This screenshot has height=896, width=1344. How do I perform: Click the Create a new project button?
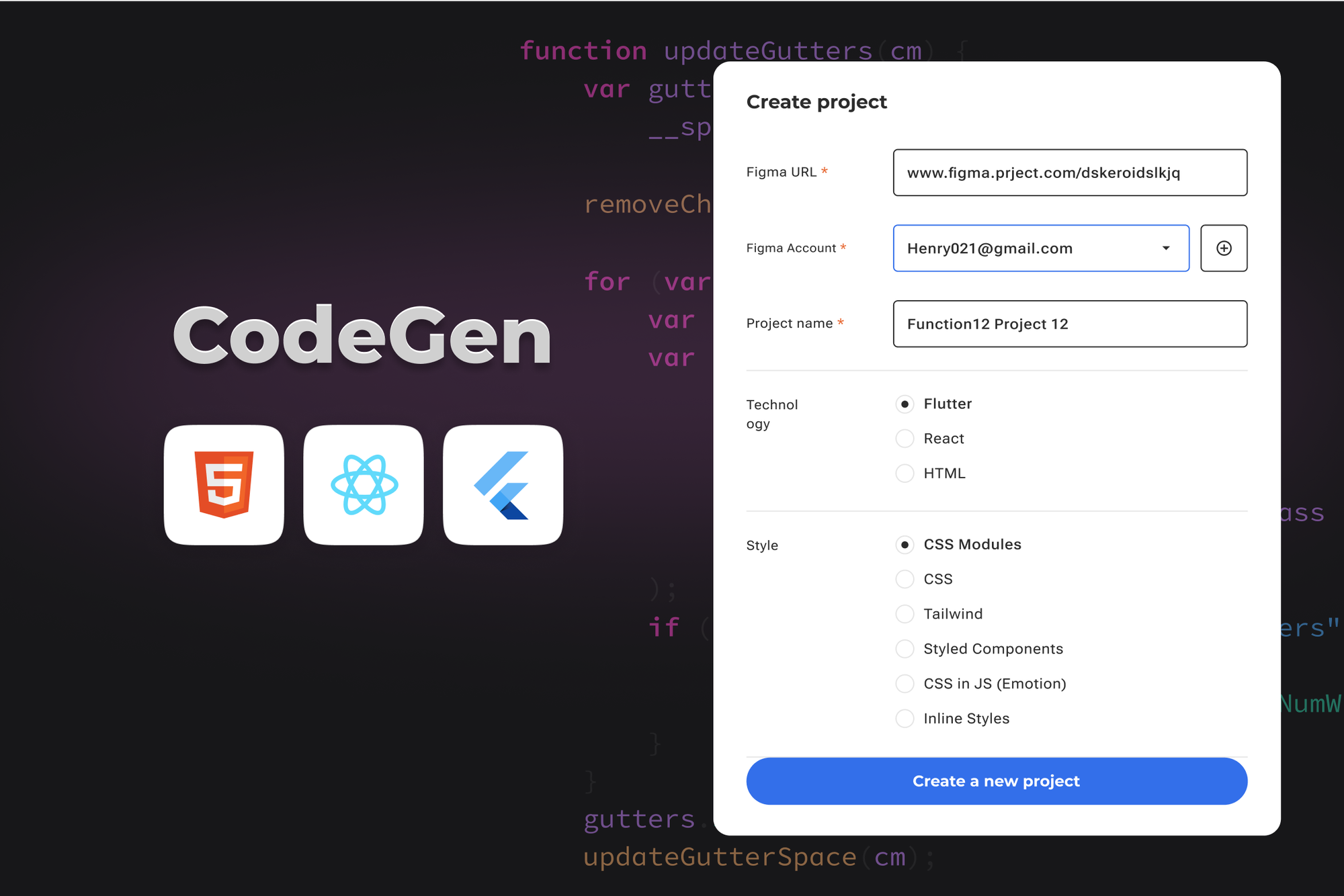997,781
